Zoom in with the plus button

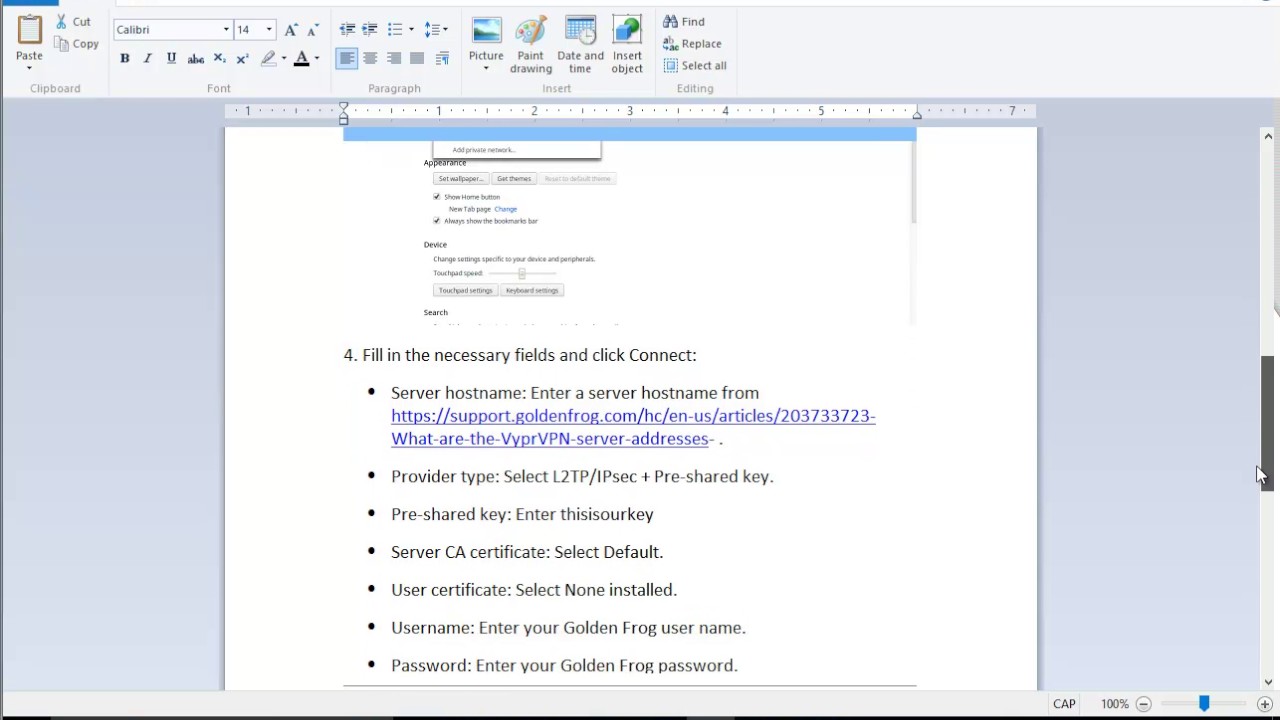pyautogui.click(x=1264, y=704)
